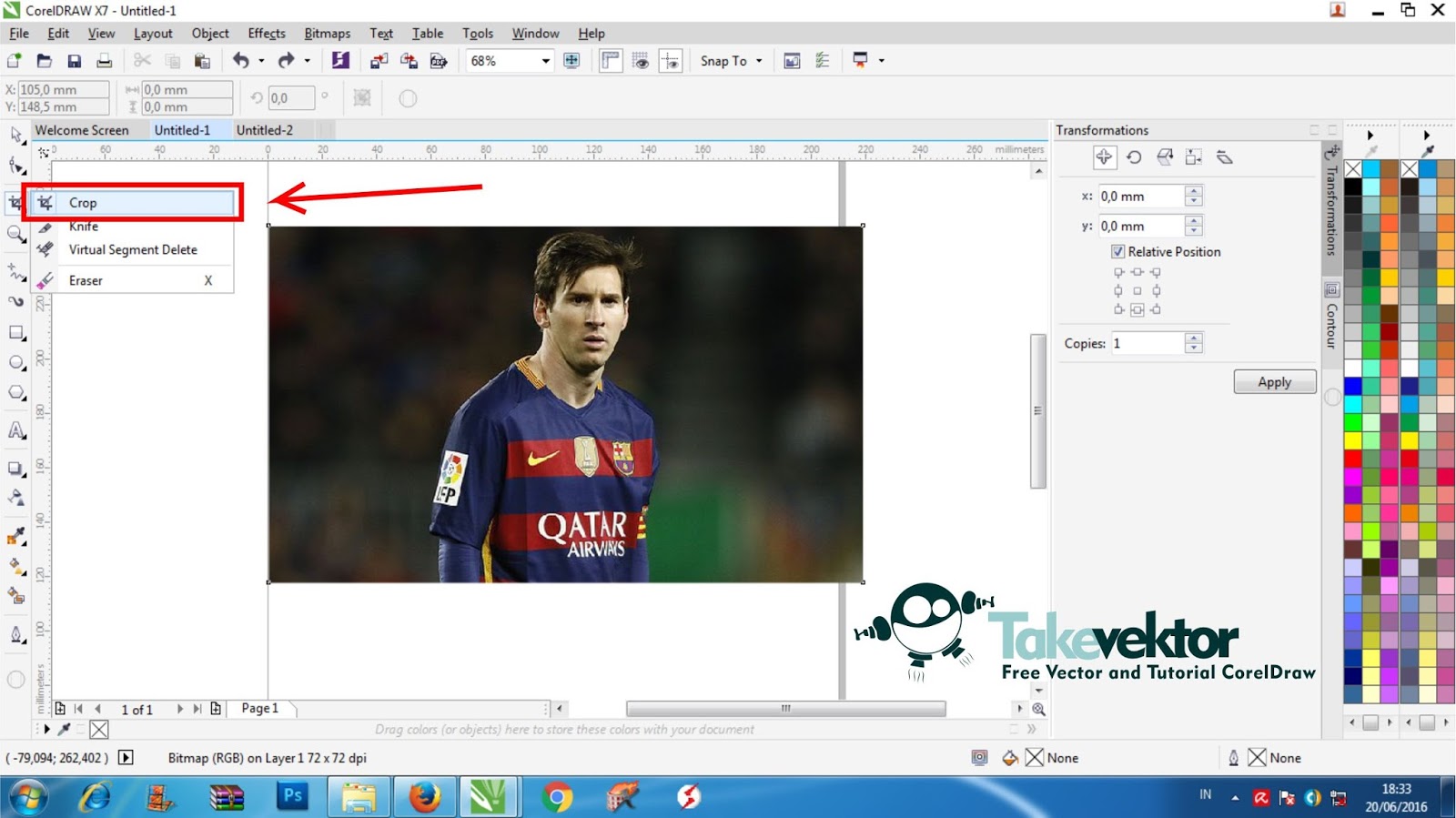
Task: Select the Freehand tool in the toolbox
Action: tap(16, 271)
